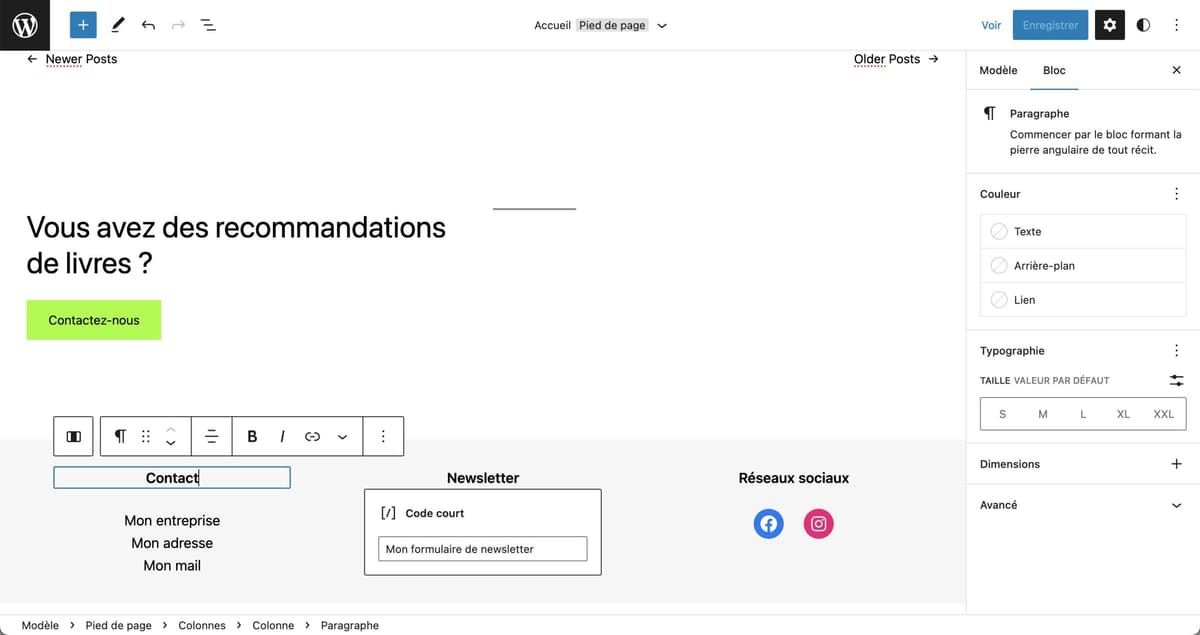The image size is (1200, 635).
Task: Click the Mon formulaire de newsletter field
Action: [482, 548]
